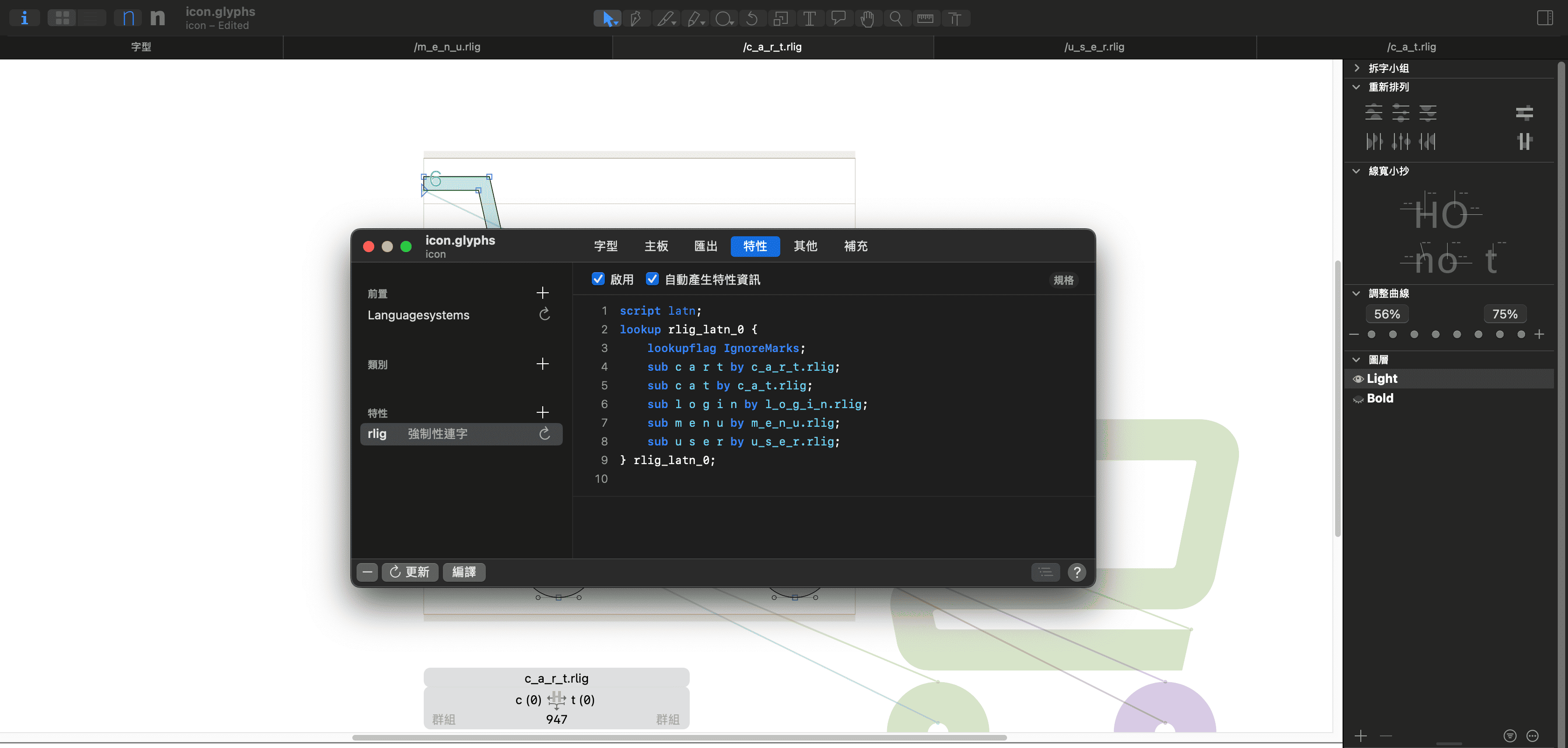The width and height of the screenshot is (1568, 748).
Task: Switch to the grid font view
Action: tap(62, 18)
